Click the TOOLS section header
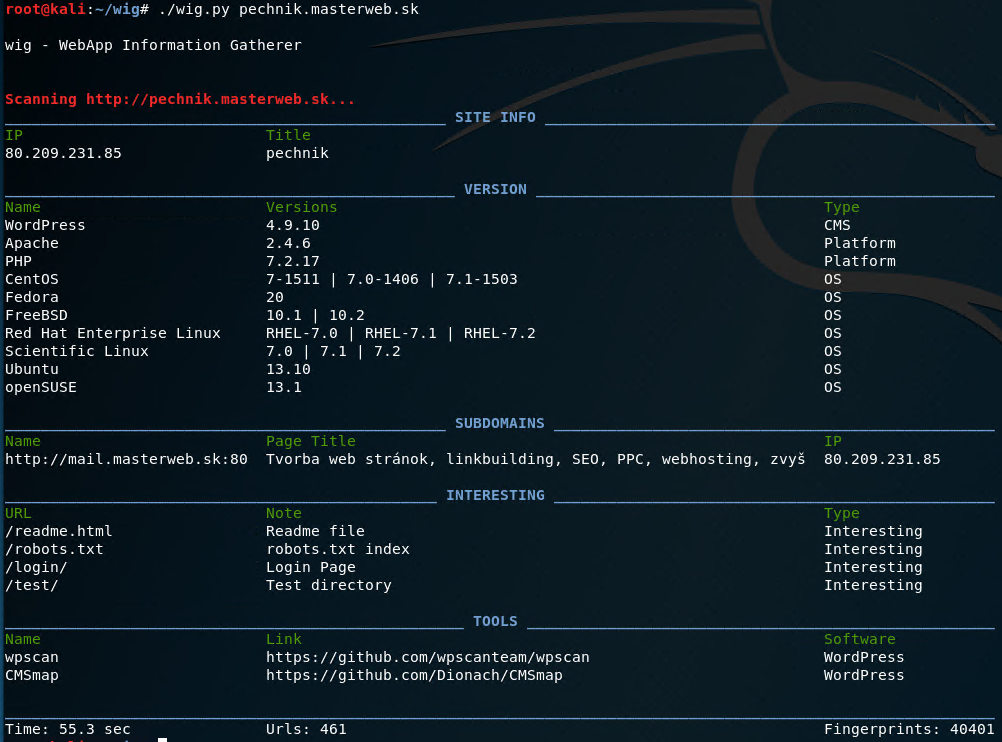Image resolution: width=1002 pixels, height=742 pixels. pyautogui.click(x=495, y=621)
